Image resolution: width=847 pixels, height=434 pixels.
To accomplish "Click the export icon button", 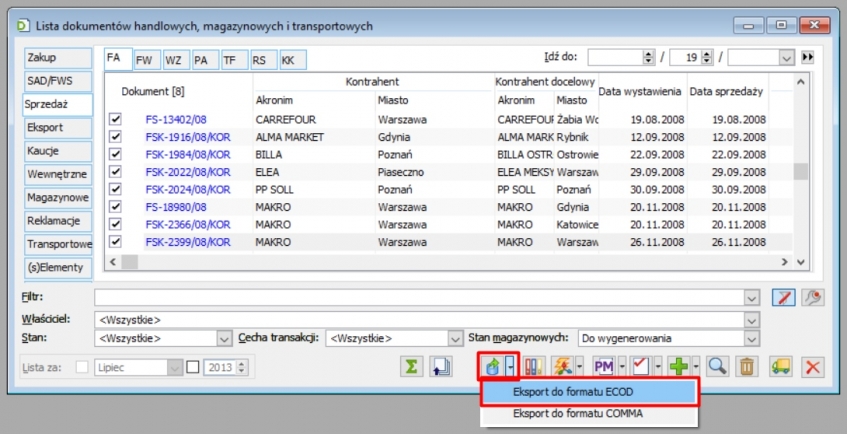I will pos(492,367).
